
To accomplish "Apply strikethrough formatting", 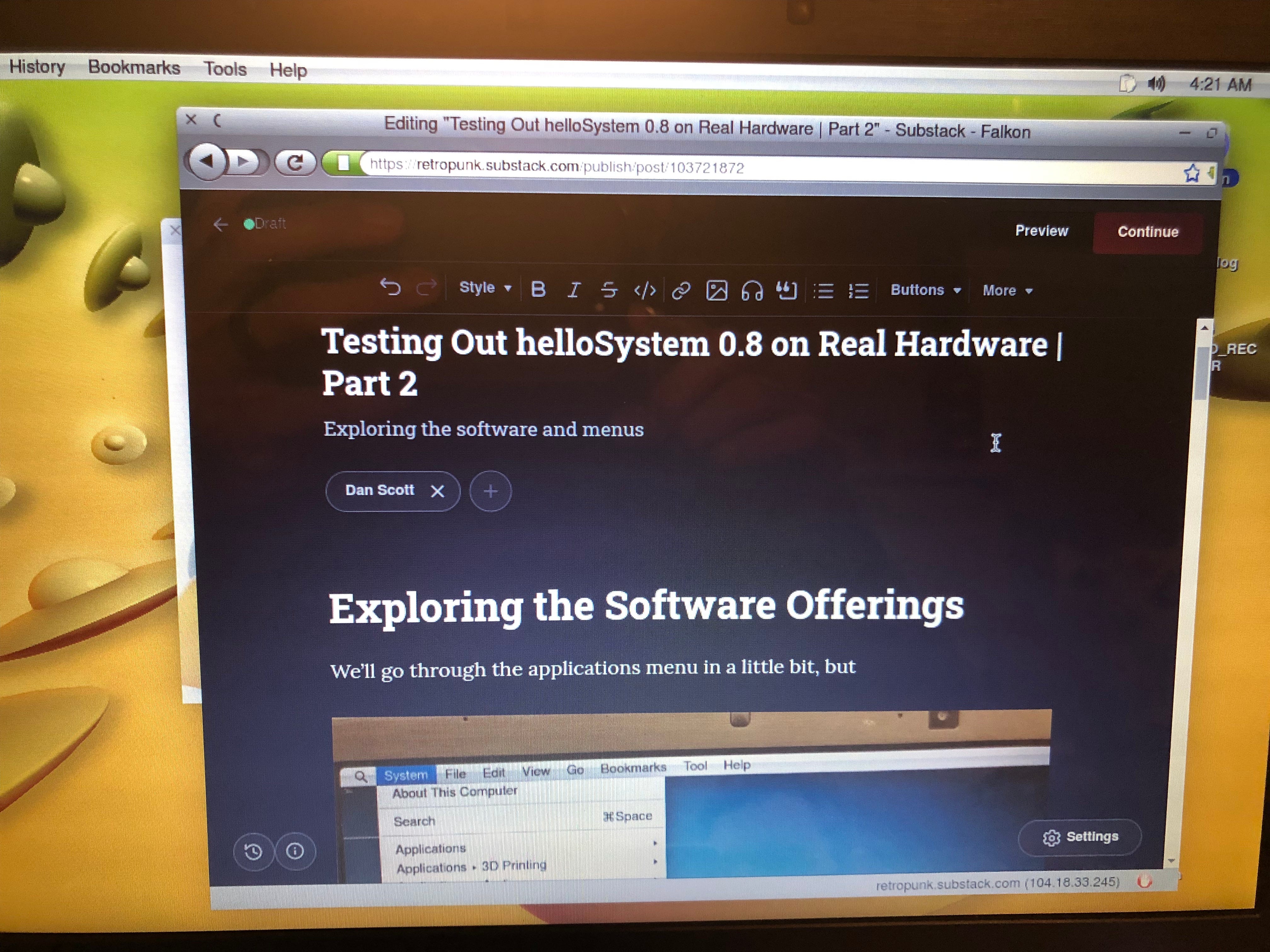I will click(609, 290).
